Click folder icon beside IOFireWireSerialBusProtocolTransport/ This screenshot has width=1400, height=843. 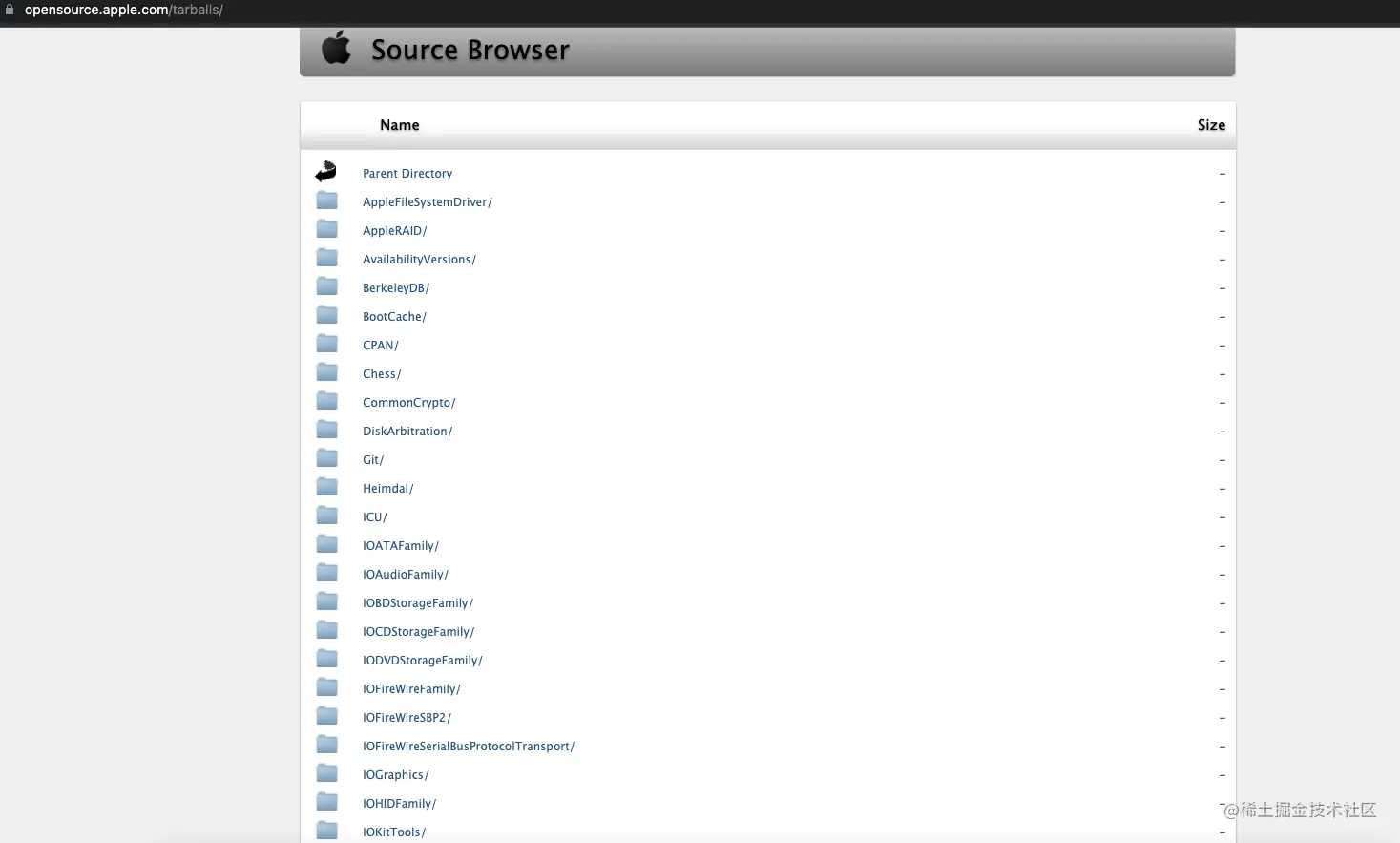point(326,745)
